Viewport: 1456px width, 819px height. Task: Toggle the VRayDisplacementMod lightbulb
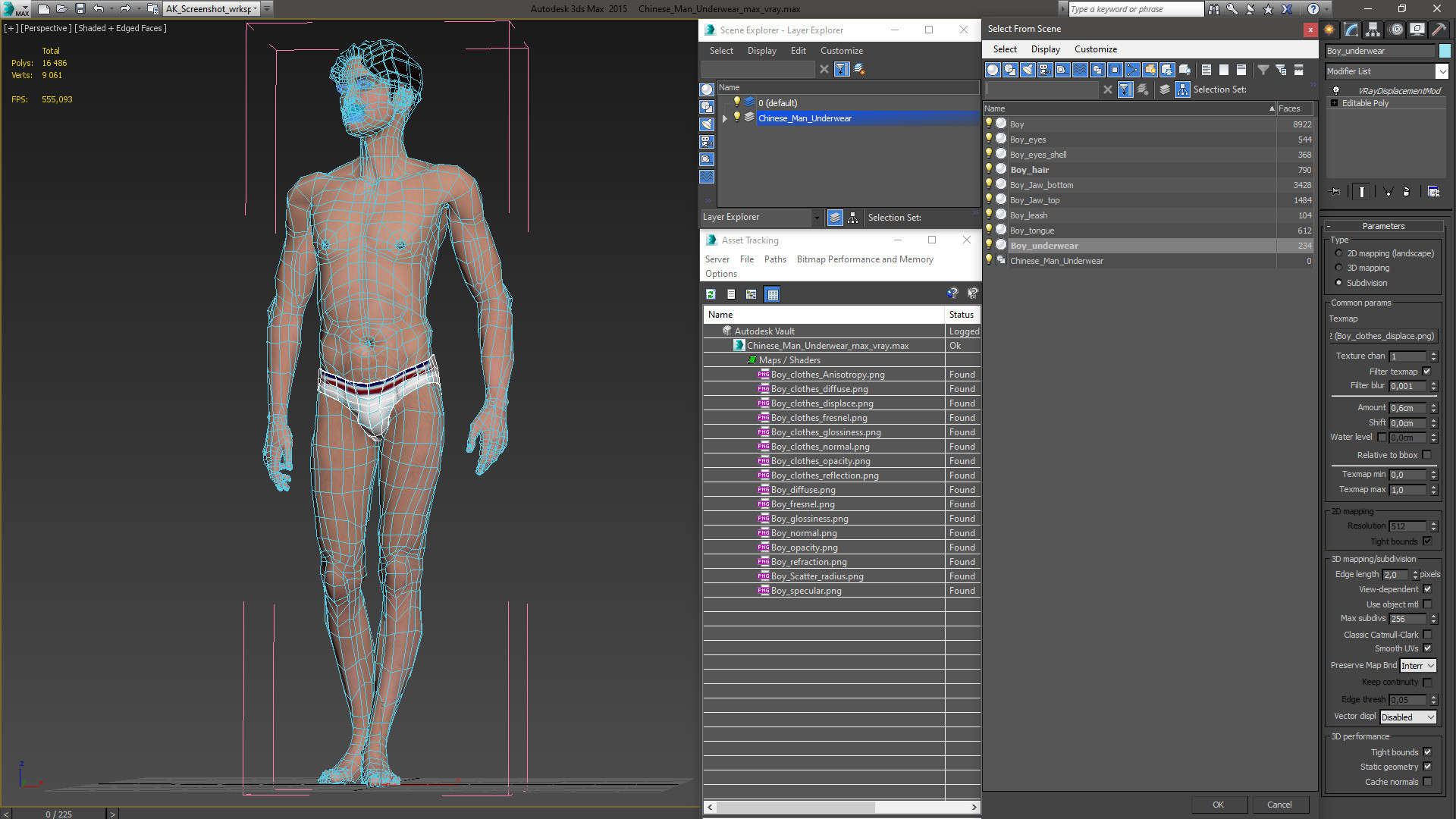click(x=1336, y=91)
